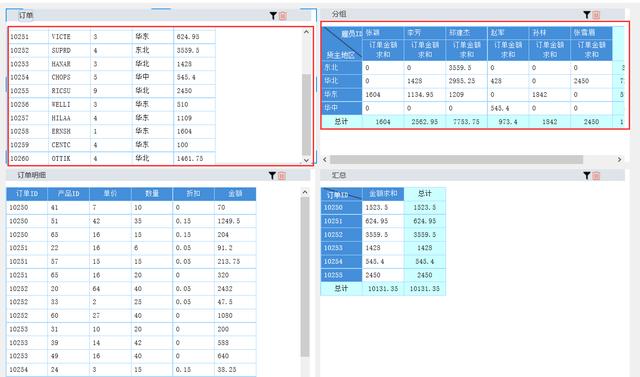This screenshot has height=377, width=640.
Task: Open the filter icon of the 订单明细 panel
Action: point(272,175)
